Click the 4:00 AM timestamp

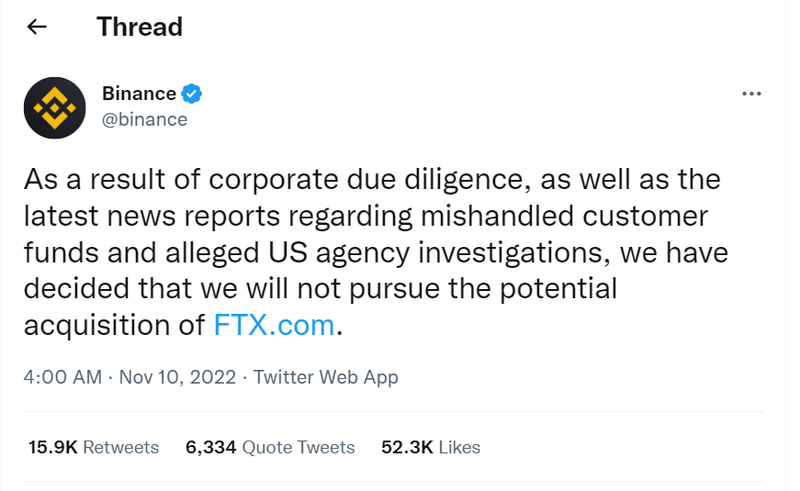point(62,377)
